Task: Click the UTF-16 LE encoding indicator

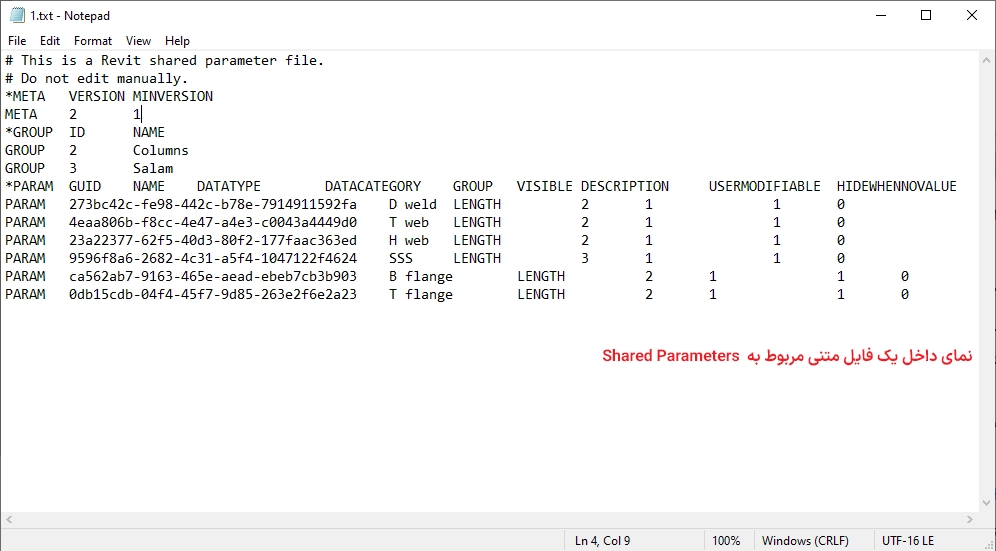Action: tap(908, 541)
